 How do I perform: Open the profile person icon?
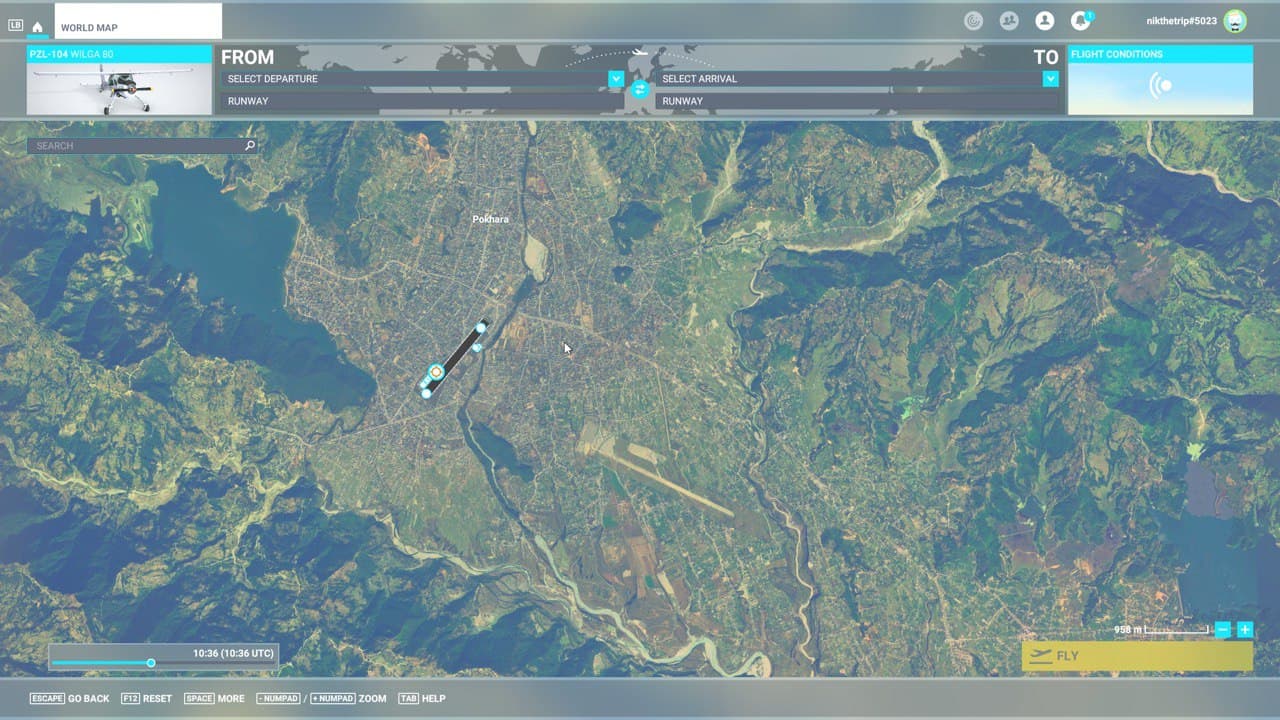(1045, 20)
